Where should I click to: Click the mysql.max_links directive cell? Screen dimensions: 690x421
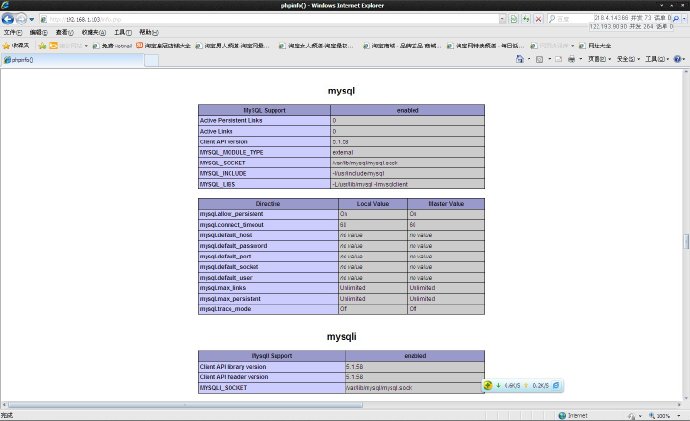click(268, 288)
